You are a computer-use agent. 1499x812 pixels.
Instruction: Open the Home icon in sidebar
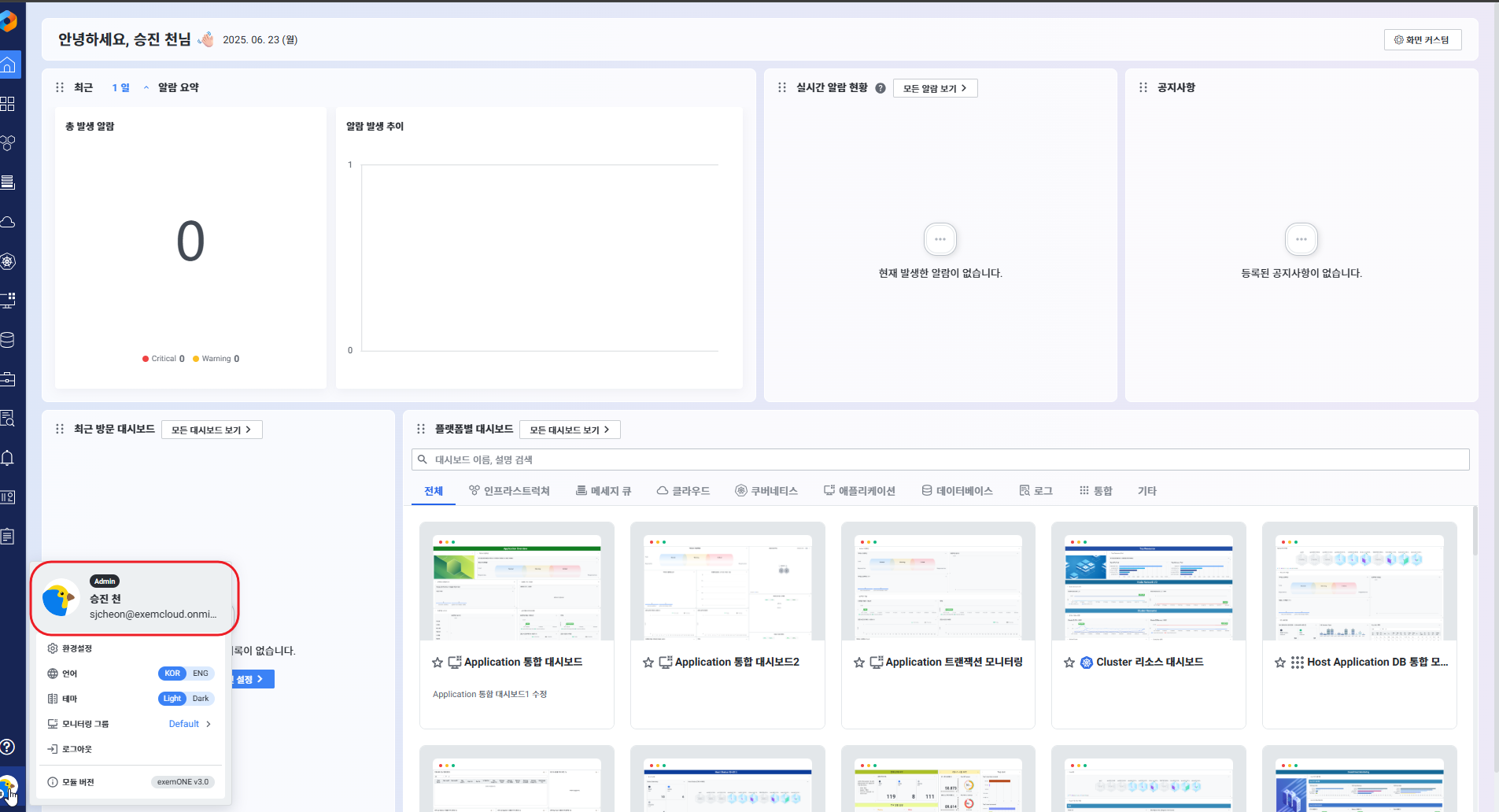point(9,65)
